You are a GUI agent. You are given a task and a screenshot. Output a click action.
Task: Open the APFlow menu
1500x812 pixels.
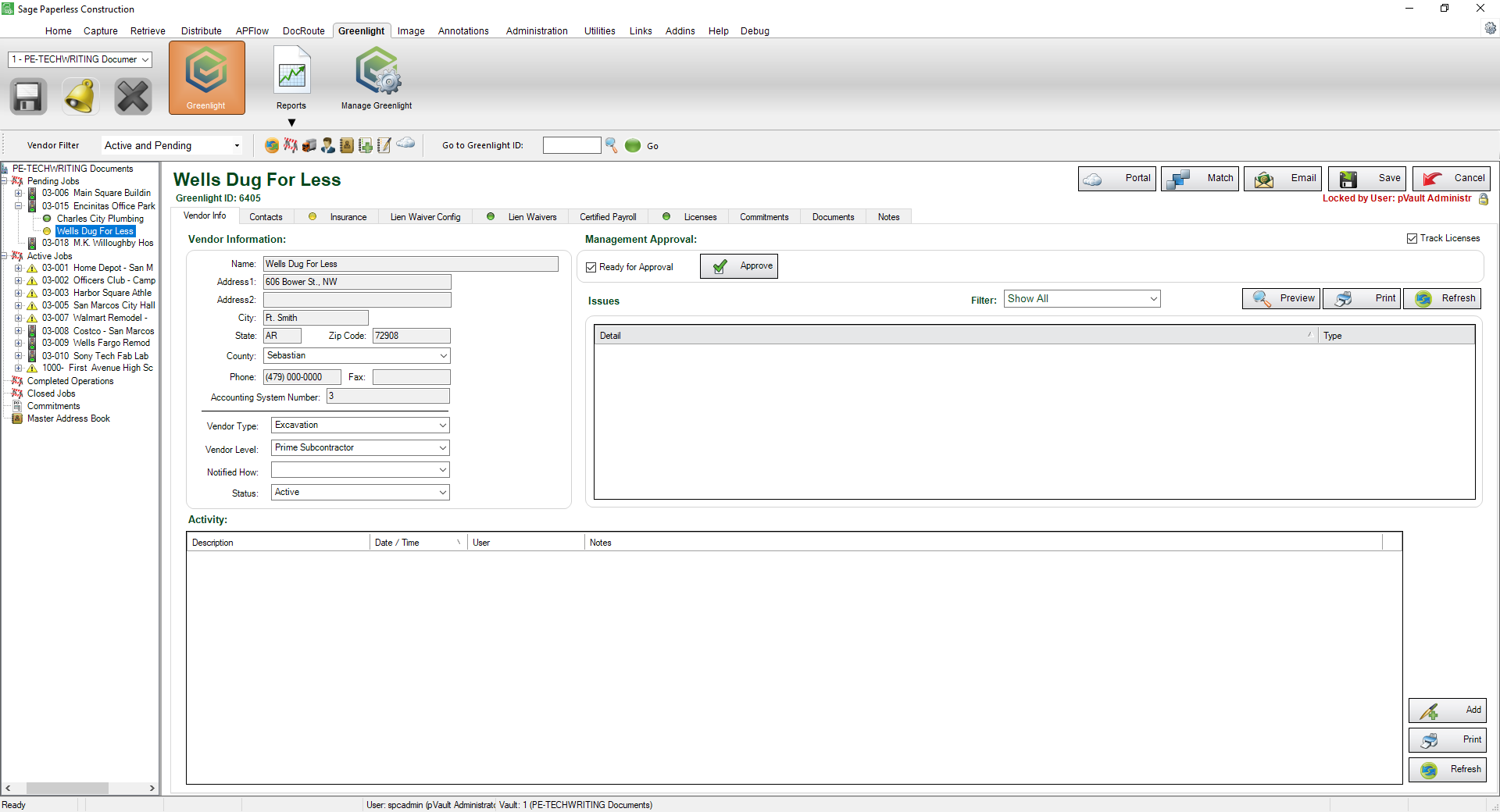coord(252,31)
